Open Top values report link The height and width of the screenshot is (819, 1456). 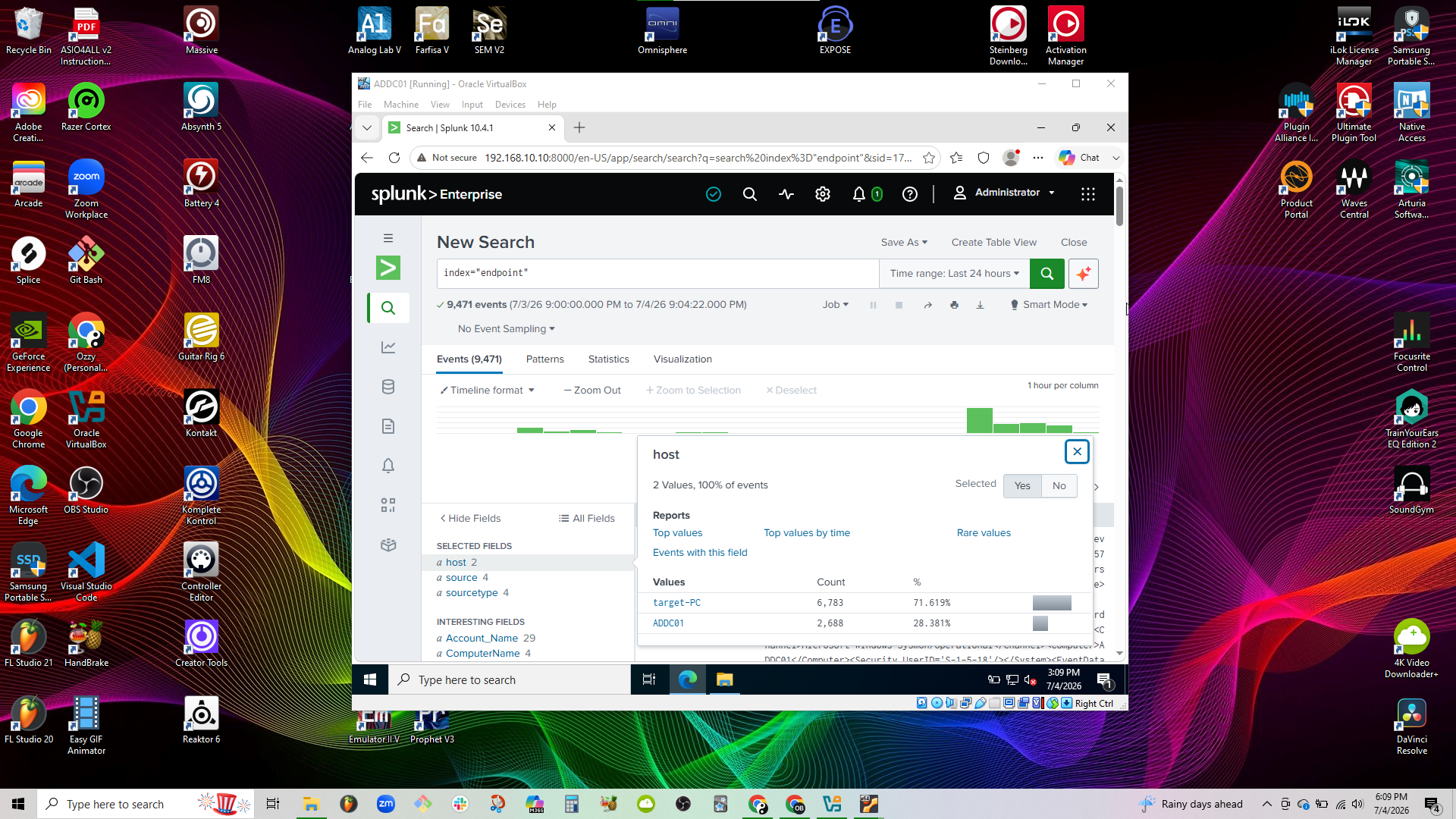[x=678, y=533]
